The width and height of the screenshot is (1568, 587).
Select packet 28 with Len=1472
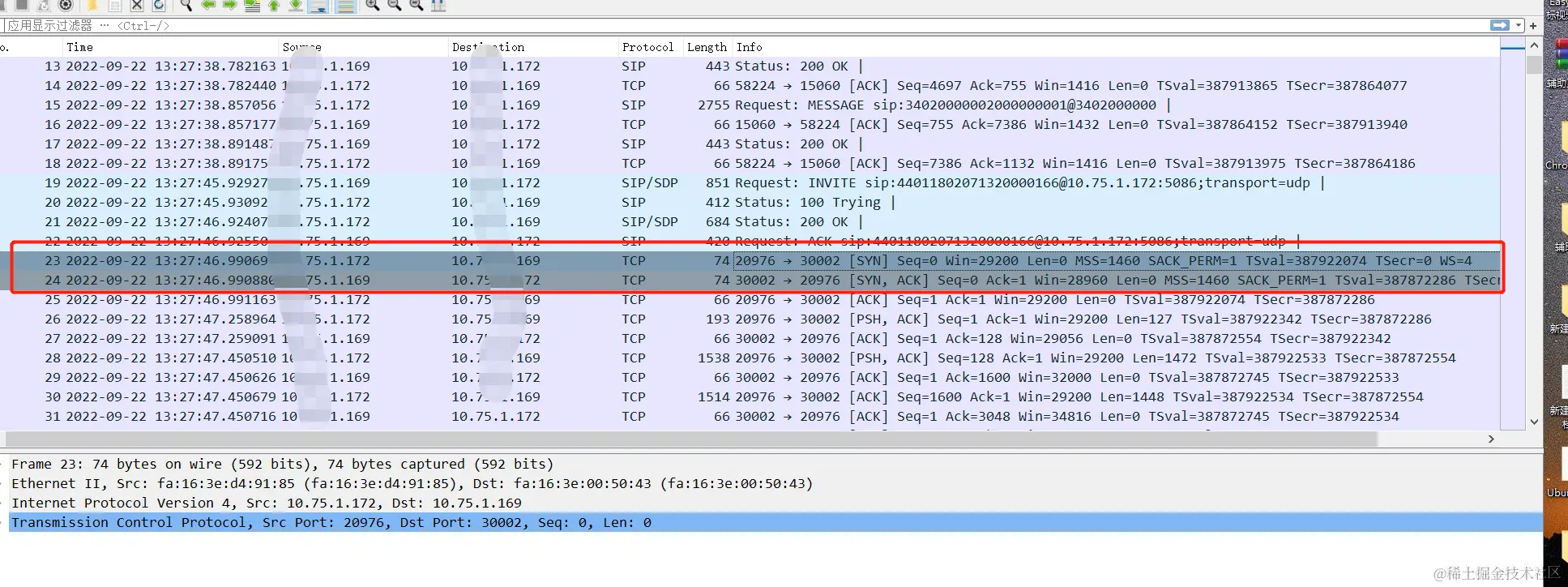tap(750, 358)
